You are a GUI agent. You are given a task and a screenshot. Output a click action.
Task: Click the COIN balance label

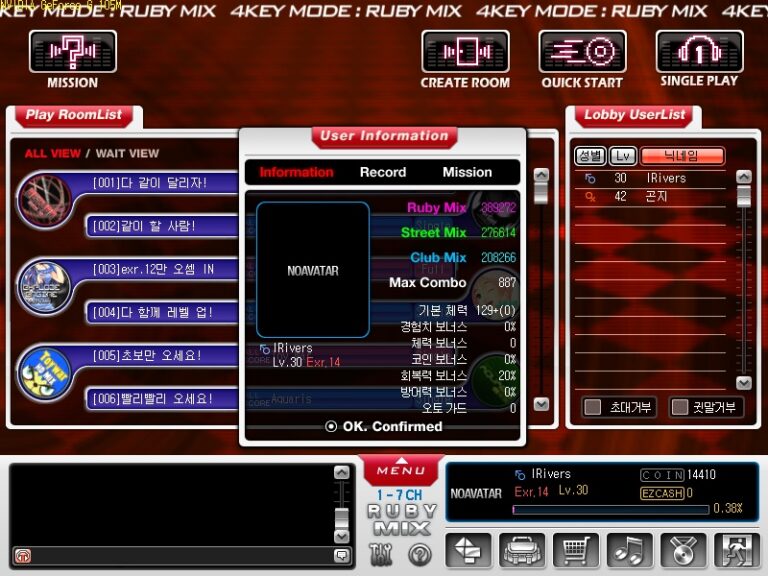click(x=662, y=475)
